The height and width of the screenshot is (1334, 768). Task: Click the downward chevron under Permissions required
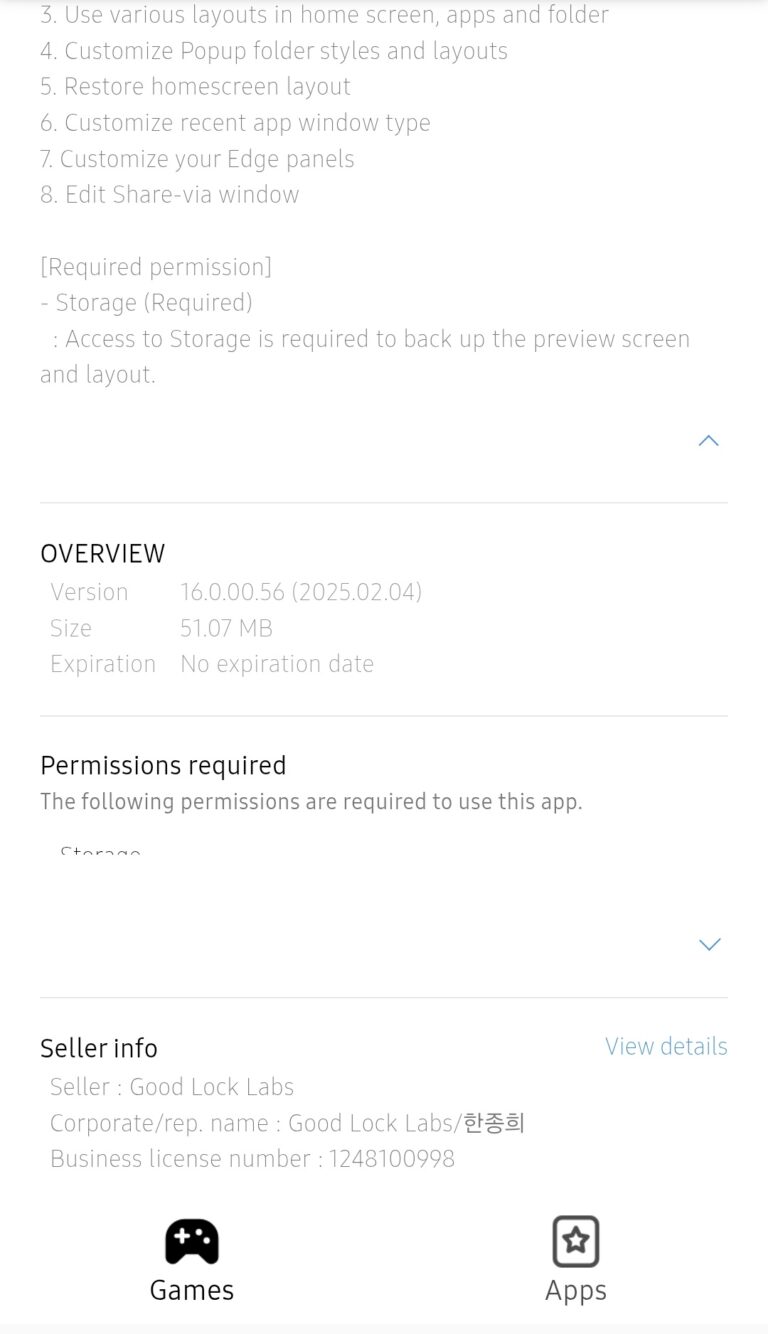[709, 944]
